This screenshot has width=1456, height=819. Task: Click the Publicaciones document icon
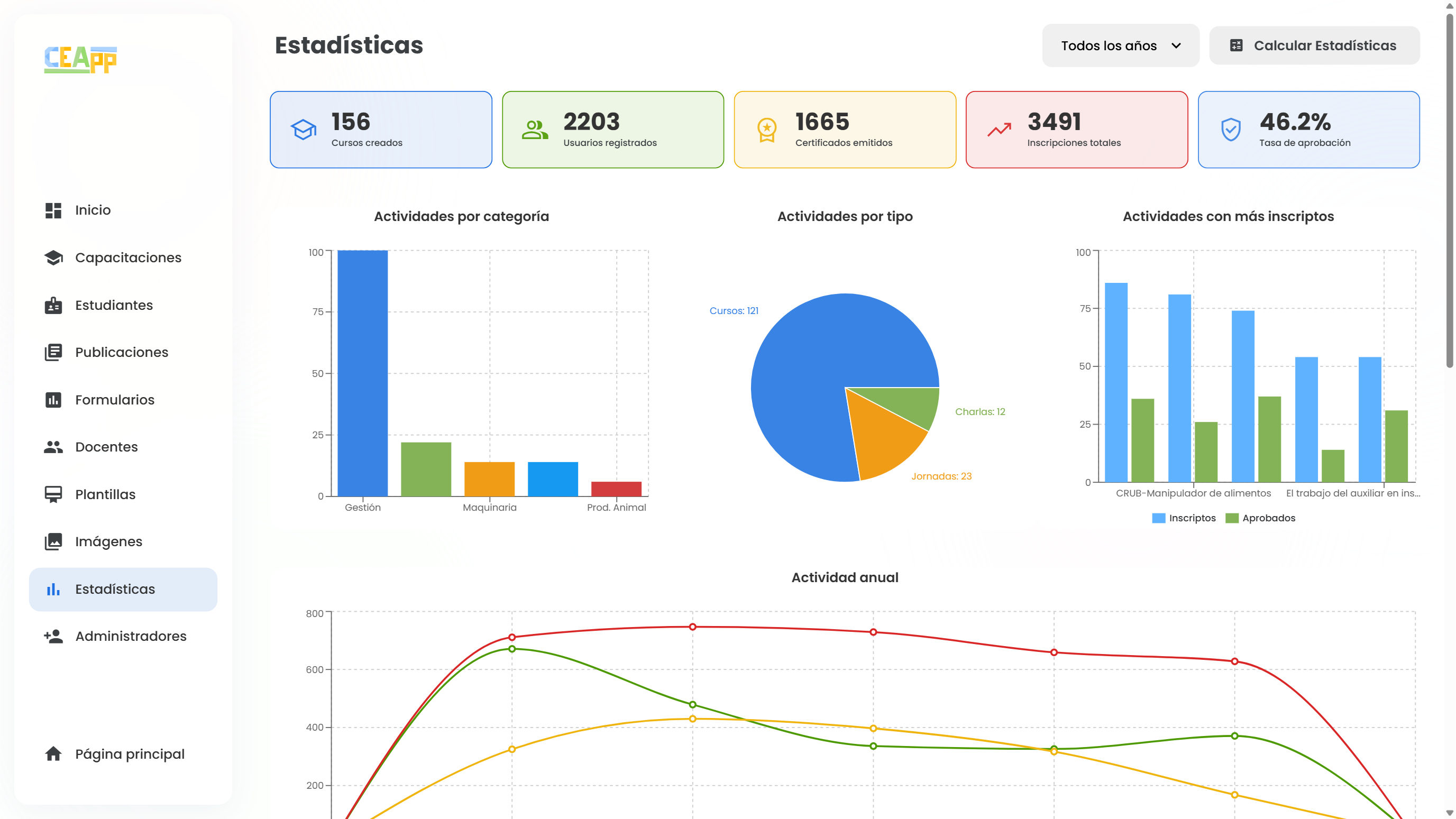point(53,352)
